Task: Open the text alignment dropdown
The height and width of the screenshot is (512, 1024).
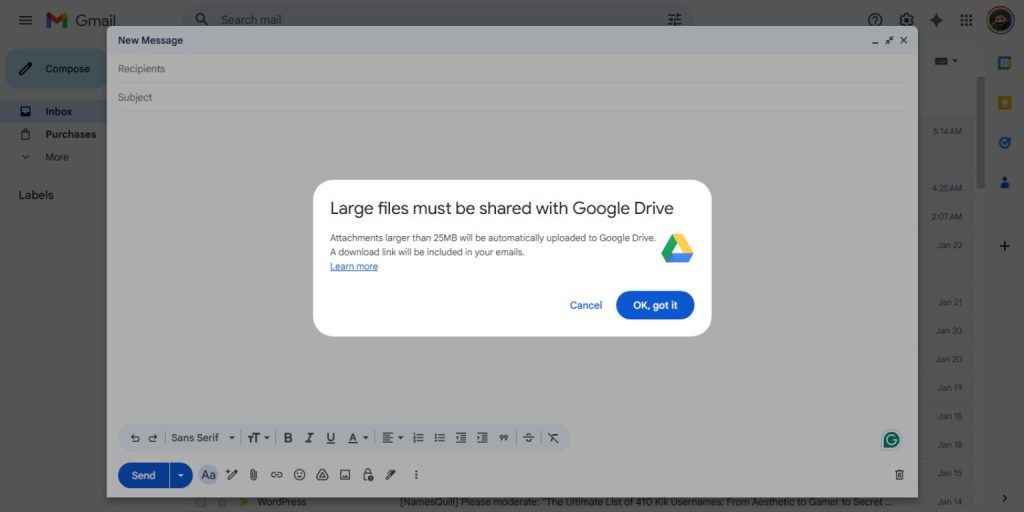Action: 392,438
